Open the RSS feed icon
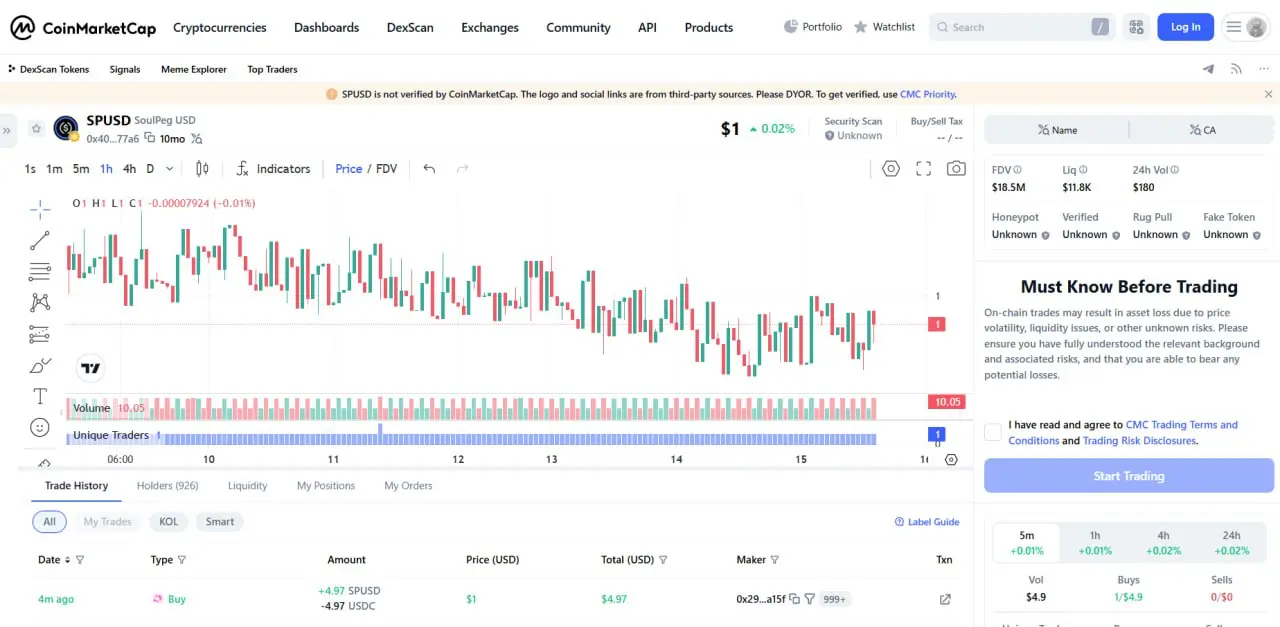 [1236, 69]
